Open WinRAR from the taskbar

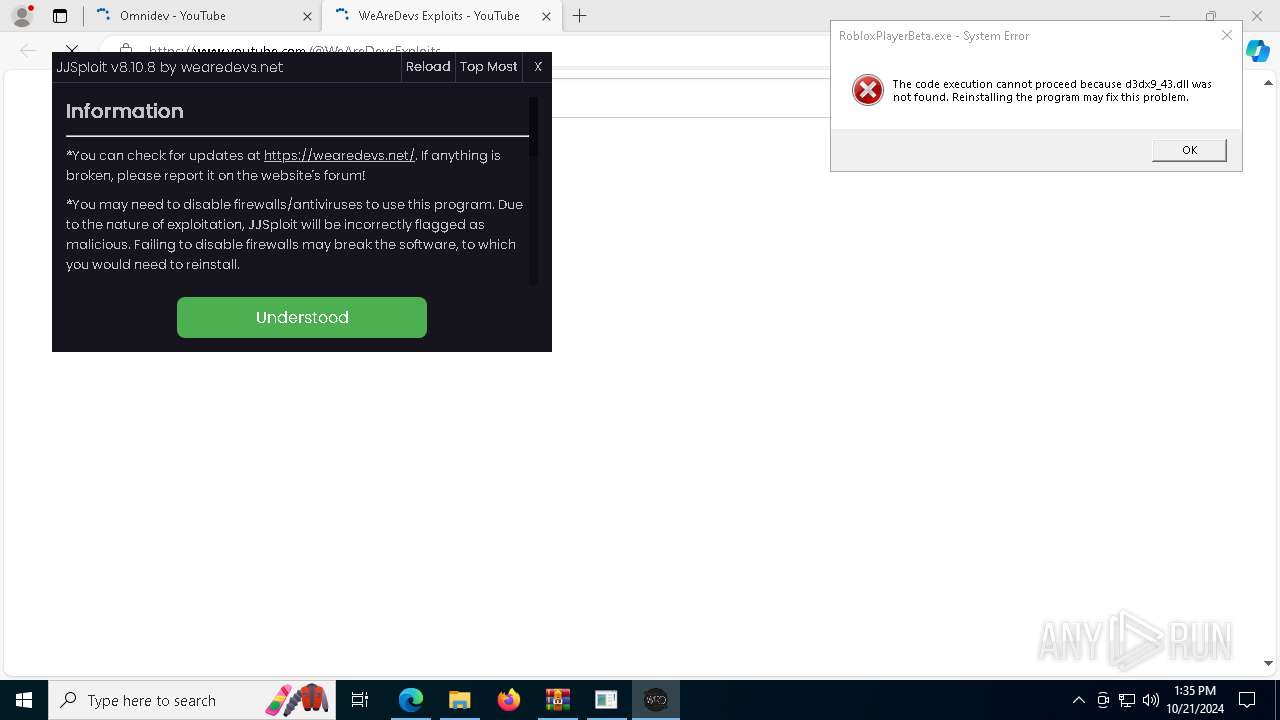click(557, 700)
